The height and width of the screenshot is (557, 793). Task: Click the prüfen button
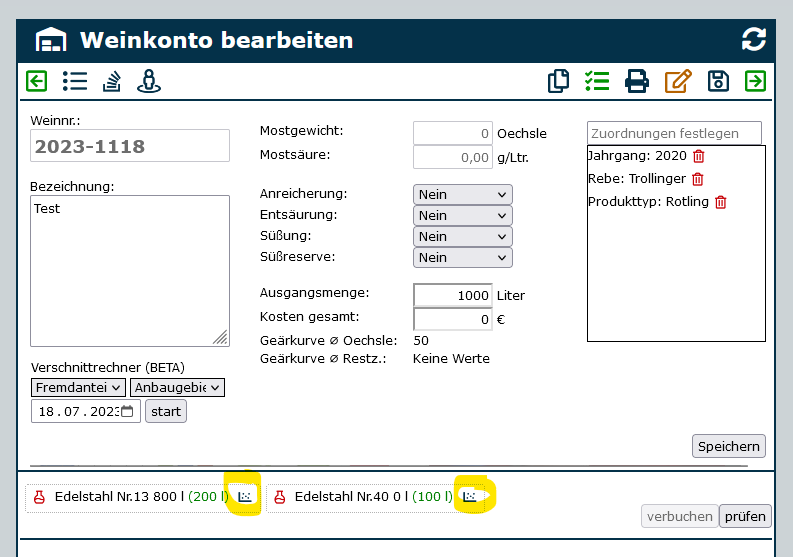[x=745, y=516]
